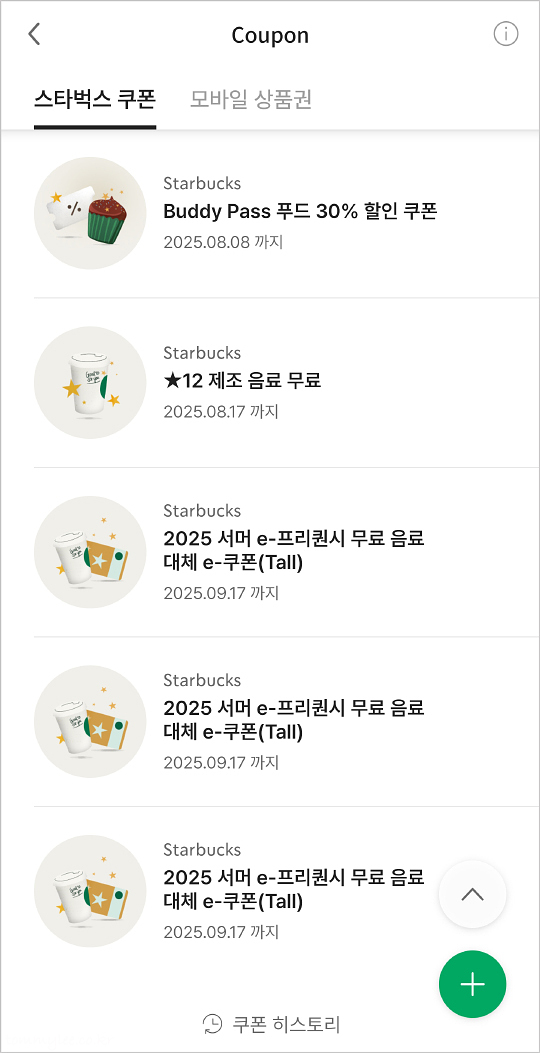Tap the green plus add-coupon button
540x1053 pixels.
pyautogui.click(x=472, y=984)
